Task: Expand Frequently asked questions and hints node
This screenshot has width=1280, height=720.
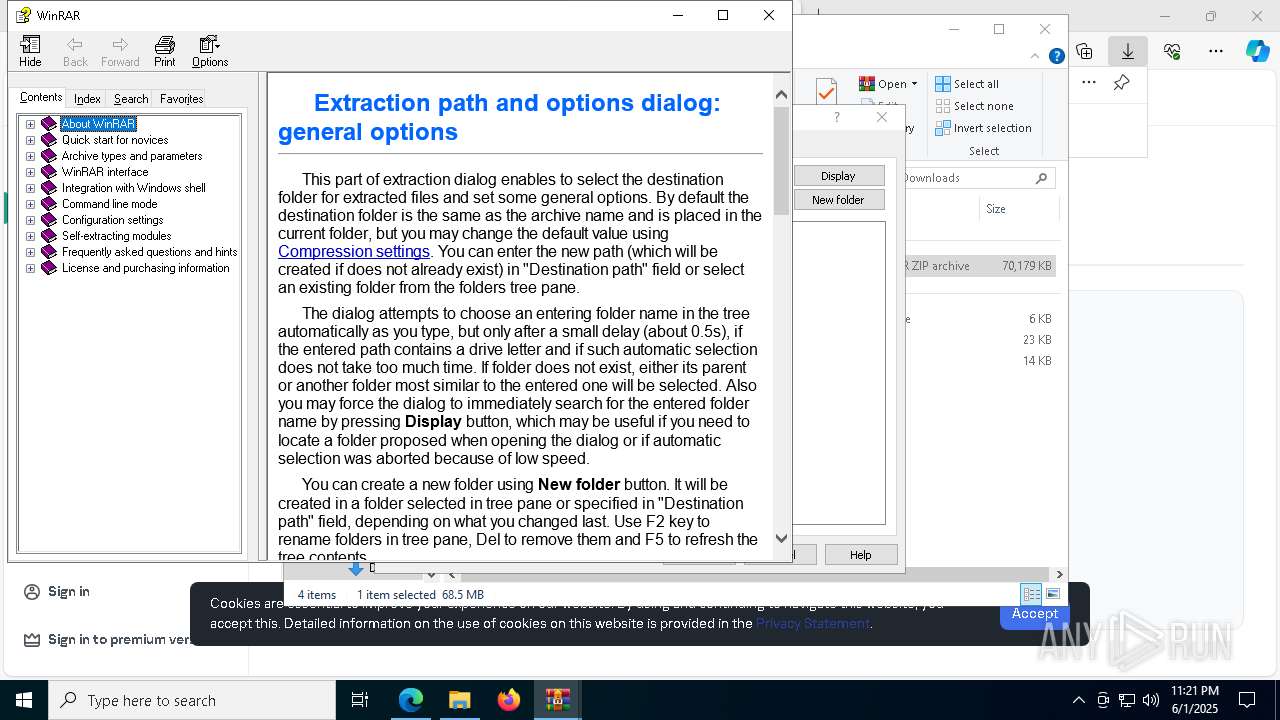Action: coord(30,252)
